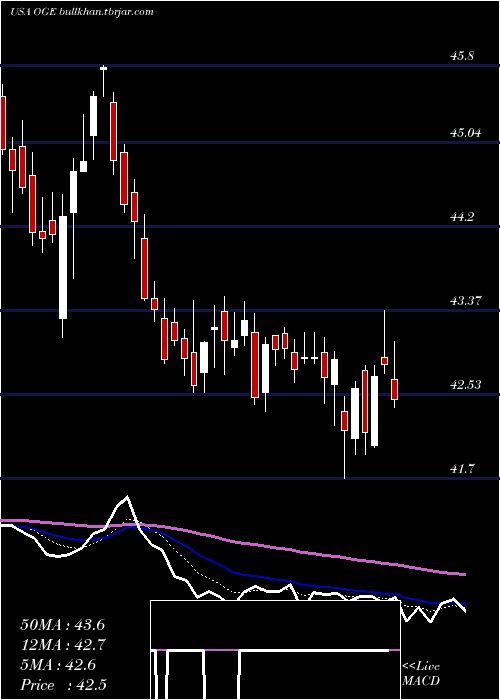Click the 45.8 price level label

coord(462,56)
